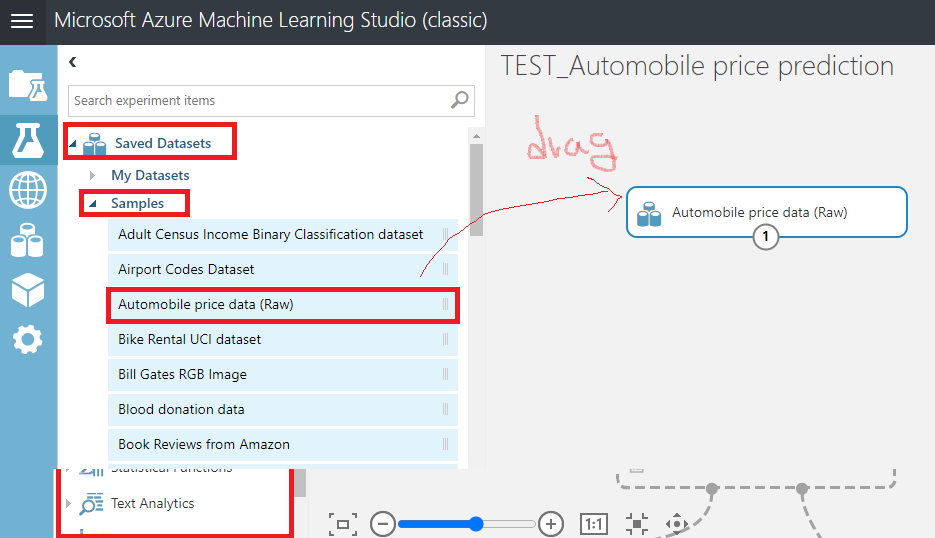Click the zoom to fit icon

(343, 524)
